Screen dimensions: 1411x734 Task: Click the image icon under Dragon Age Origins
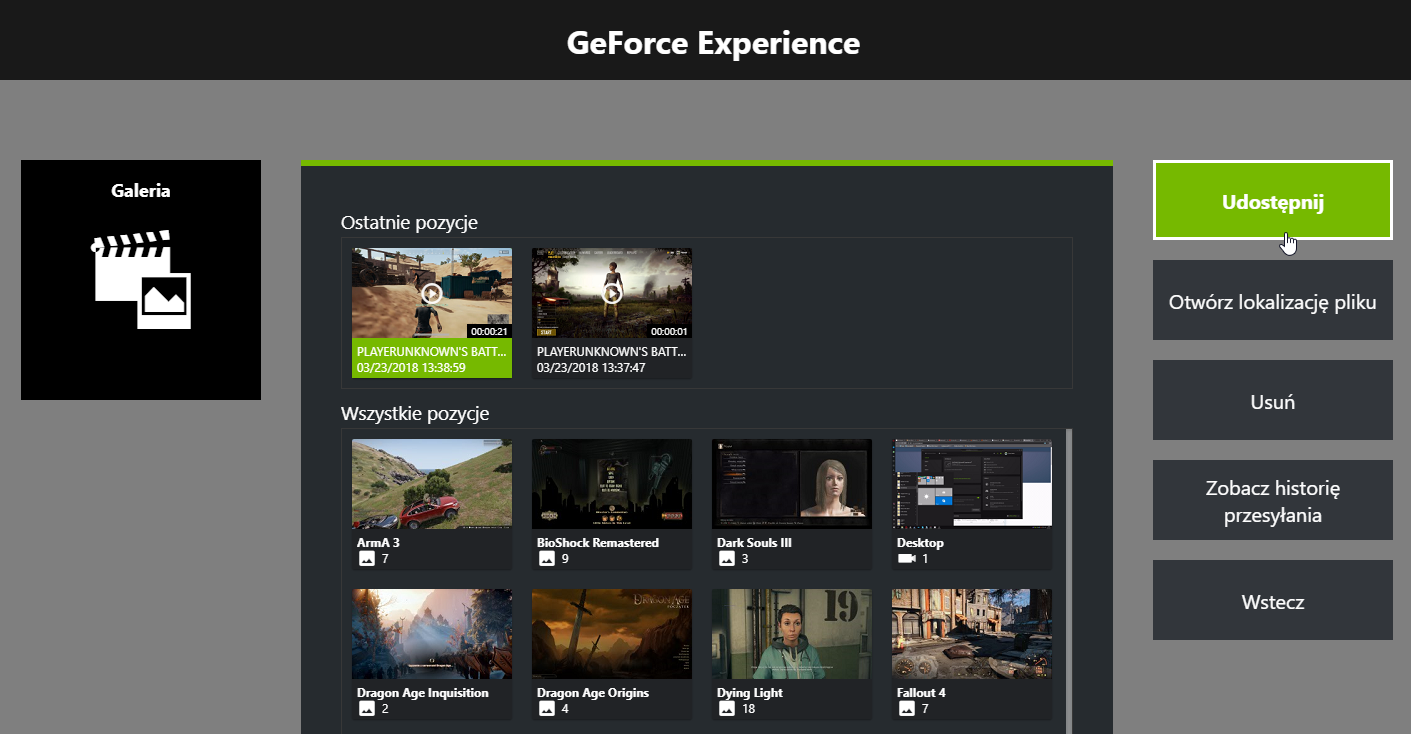click(547, 709)
